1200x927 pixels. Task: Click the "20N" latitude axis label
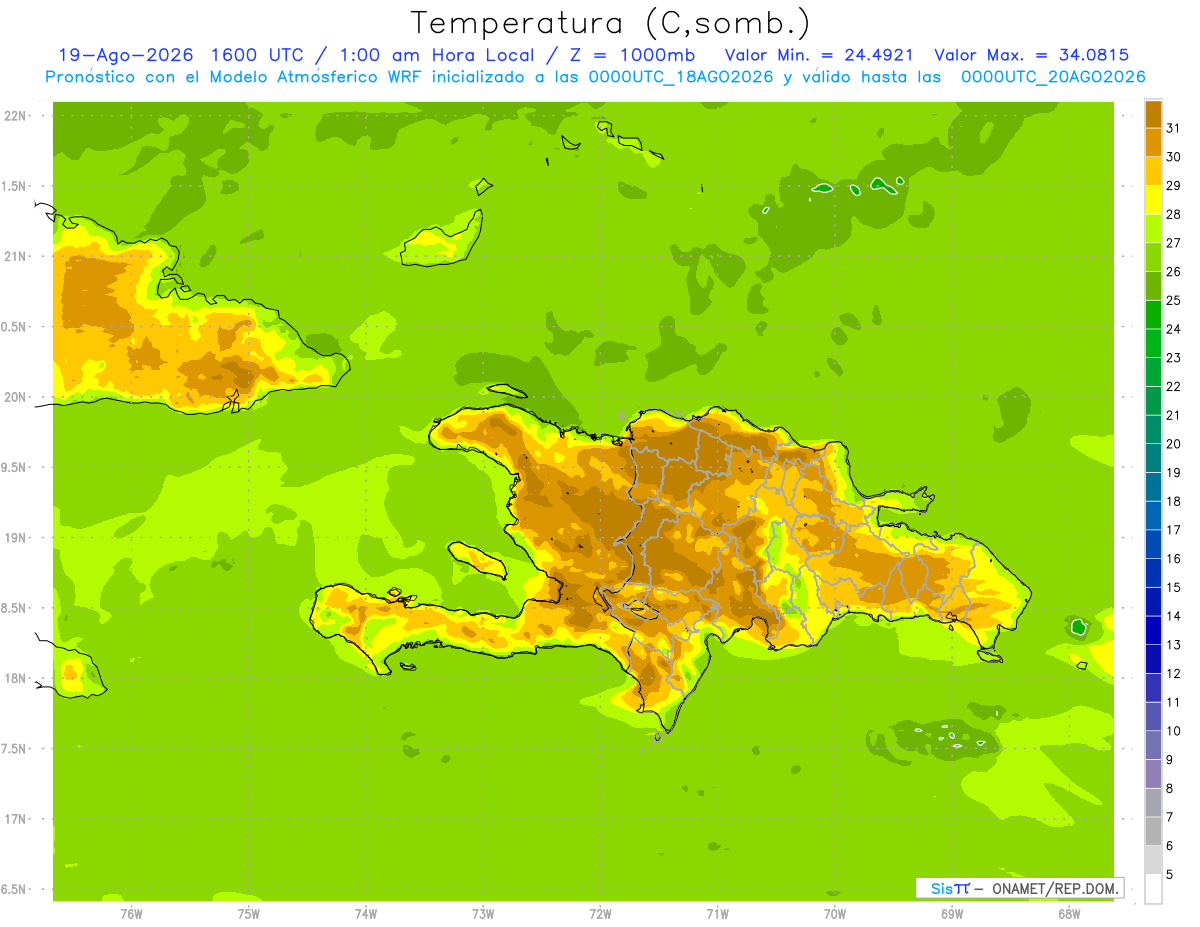(x=16, y=397)
